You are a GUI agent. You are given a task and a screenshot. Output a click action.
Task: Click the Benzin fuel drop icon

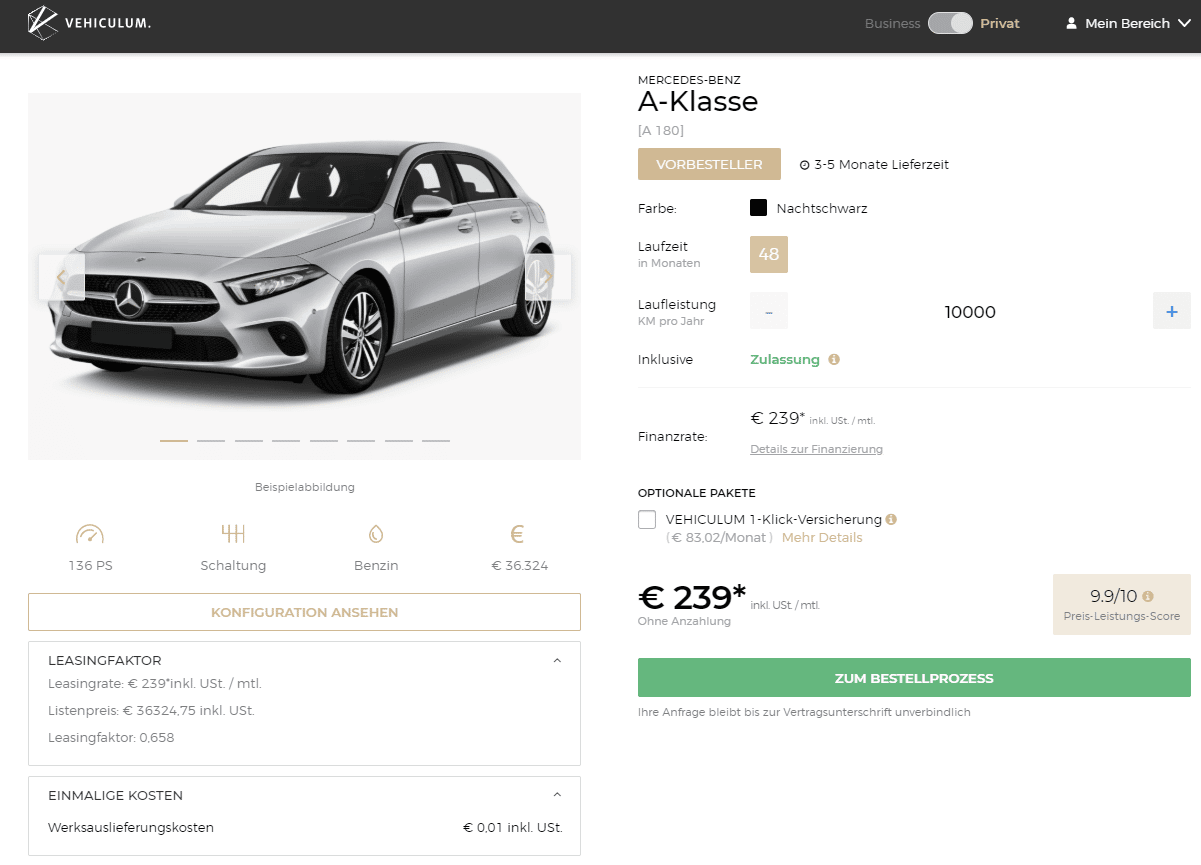point(376,534)
